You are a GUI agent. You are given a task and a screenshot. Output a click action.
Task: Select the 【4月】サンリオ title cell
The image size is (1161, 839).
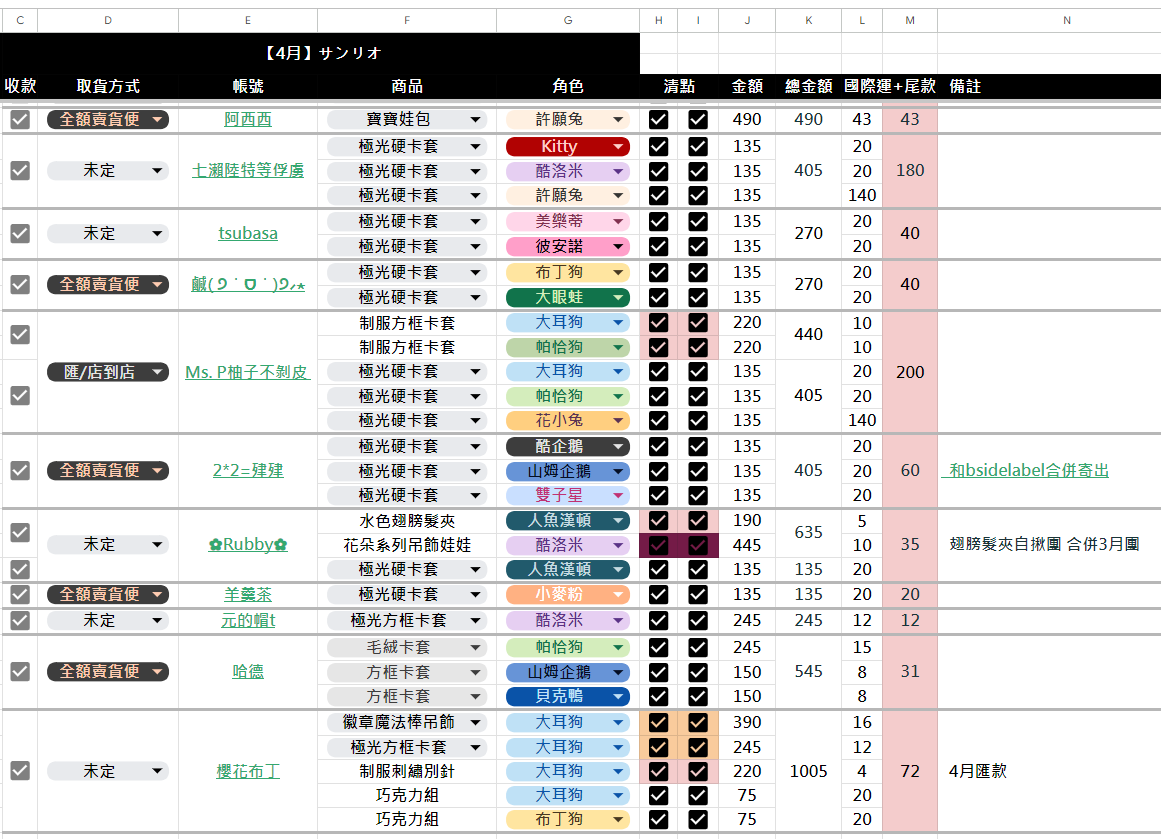(x=321, y=53)
